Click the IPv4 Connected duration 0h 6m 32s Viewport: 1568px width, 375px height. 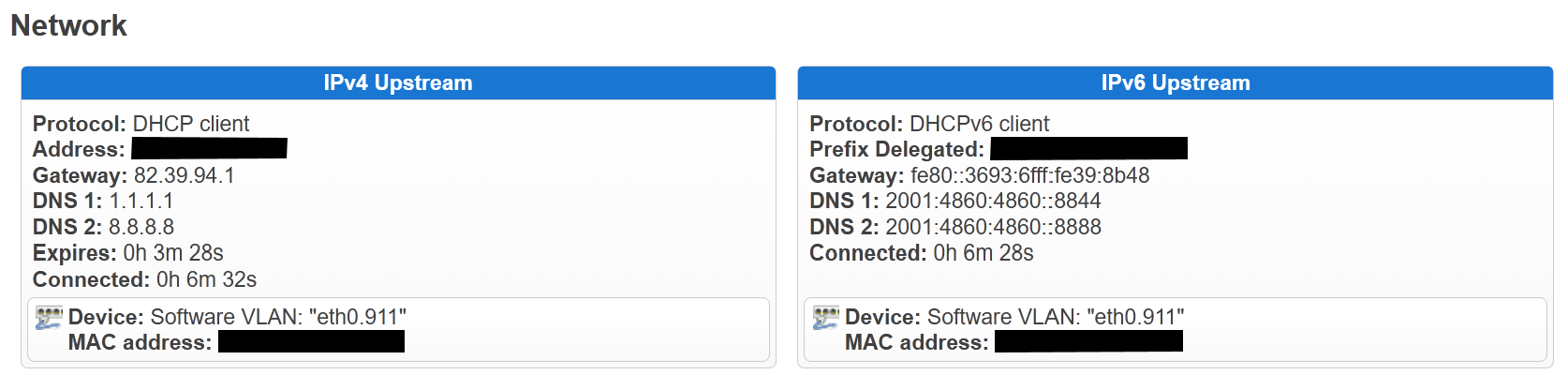click(206, 279)
